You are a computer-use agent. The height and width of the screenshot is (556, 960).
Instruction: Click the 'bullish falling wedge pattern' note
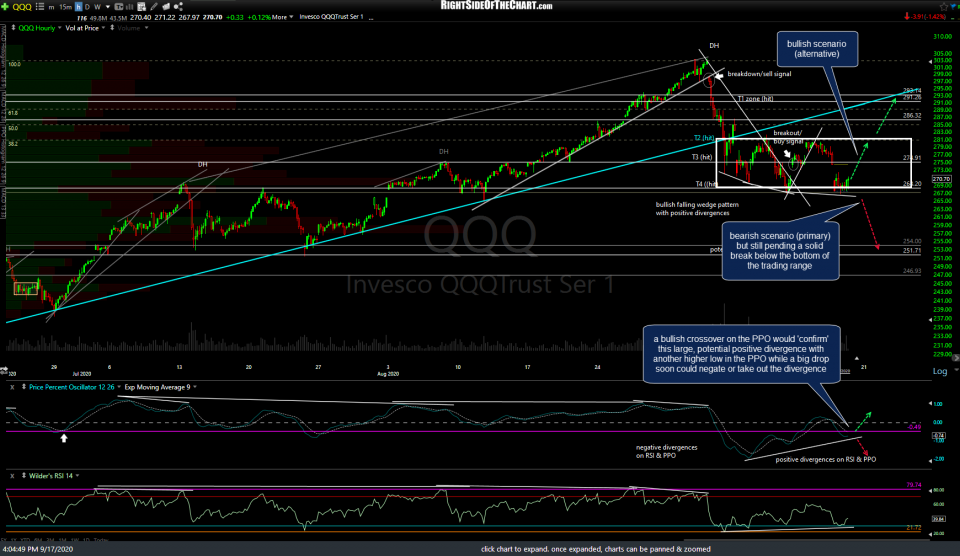click(x=697, y=209)
